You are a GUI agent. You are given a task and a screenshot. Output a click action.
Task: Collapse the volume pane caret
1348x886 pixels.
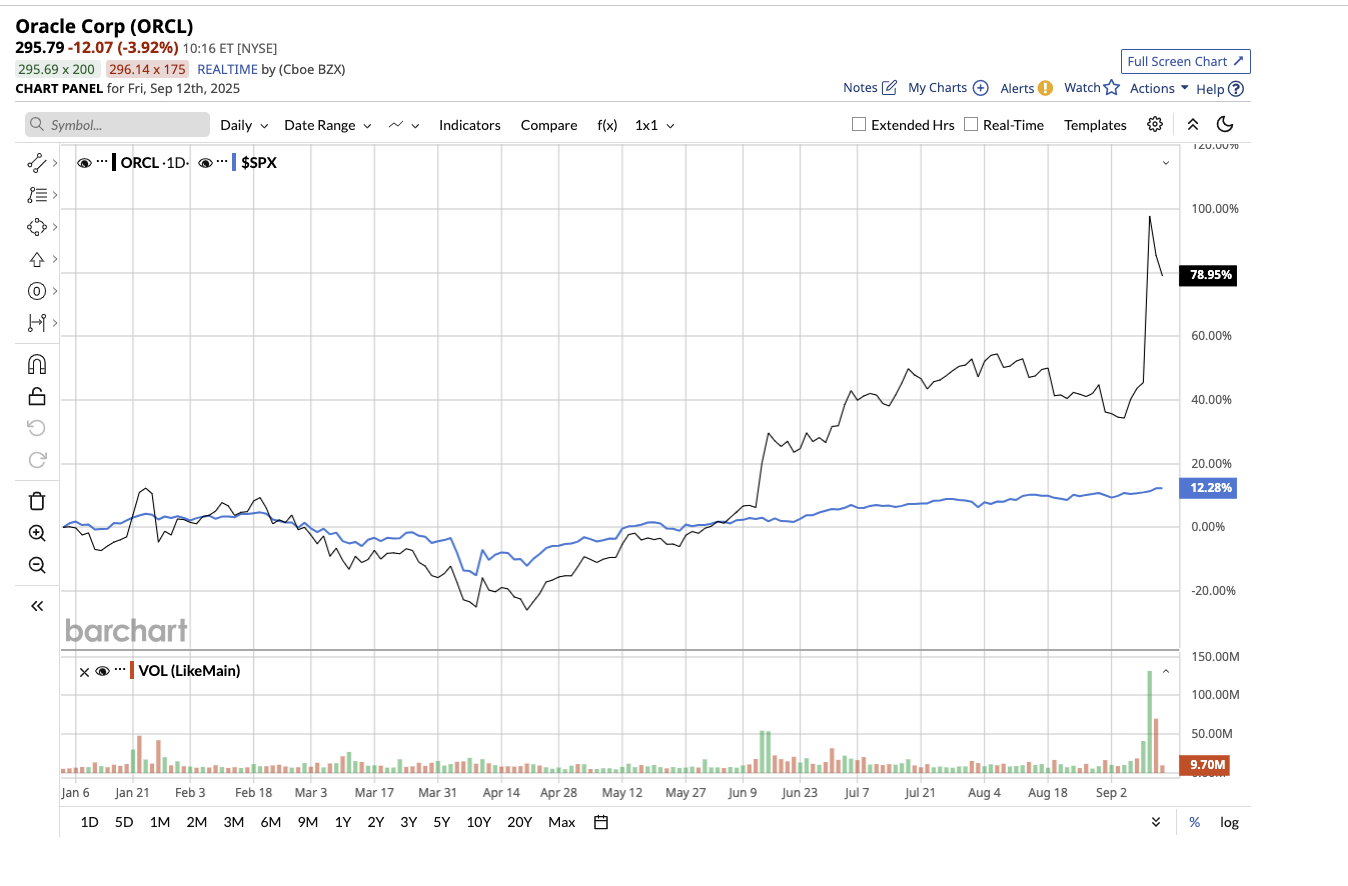point(1165,671)
